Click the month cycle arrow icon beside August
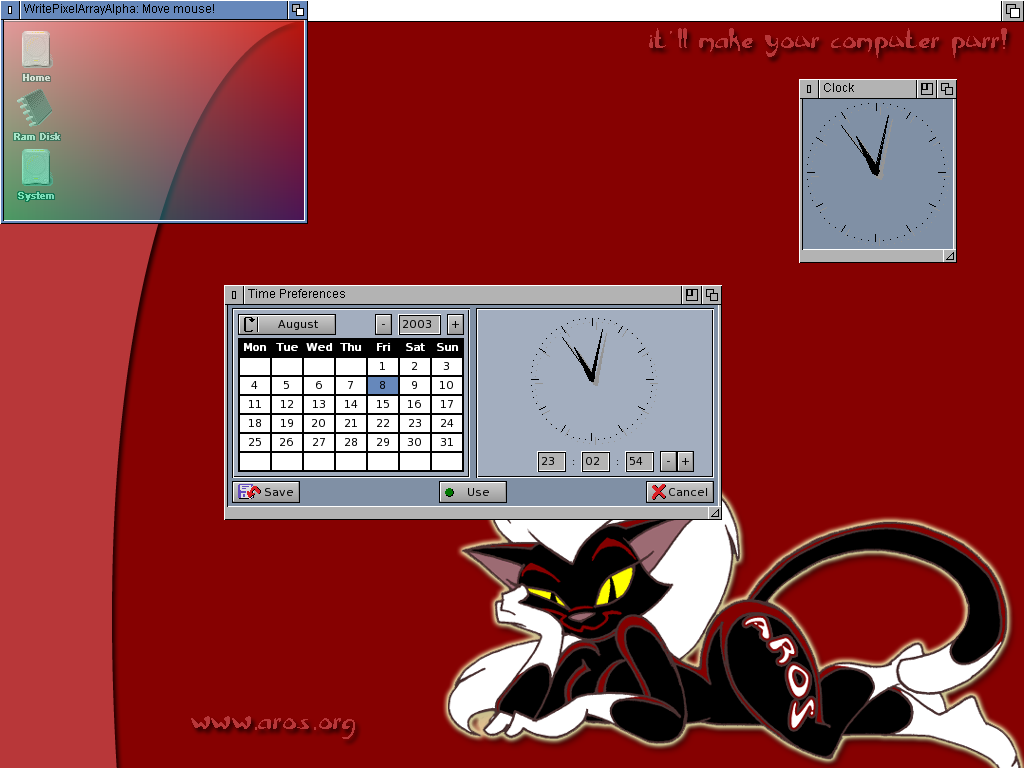 [249, 325]
